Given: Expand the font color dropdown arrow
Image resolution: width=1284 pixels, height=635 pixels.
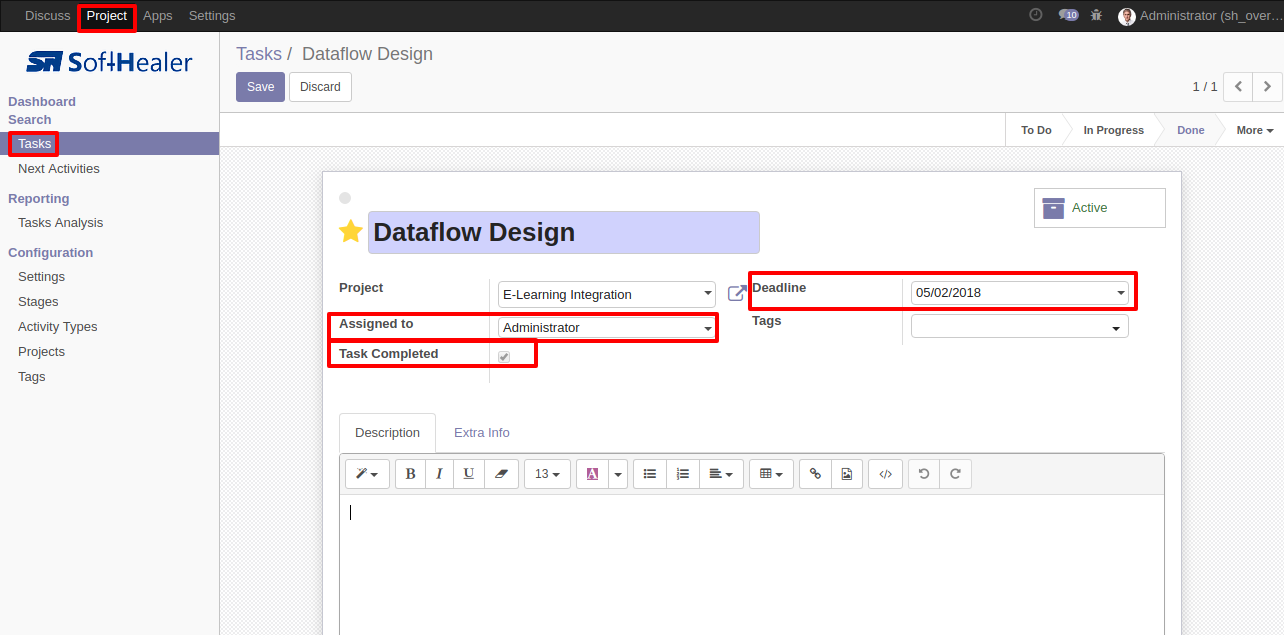Looking at the screenshot, I should [618, 474].
